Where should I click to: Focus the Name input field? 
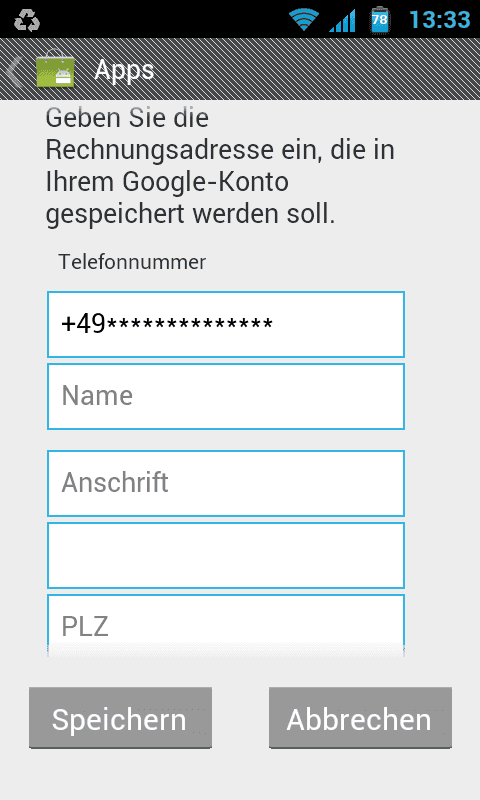point(226,396)
